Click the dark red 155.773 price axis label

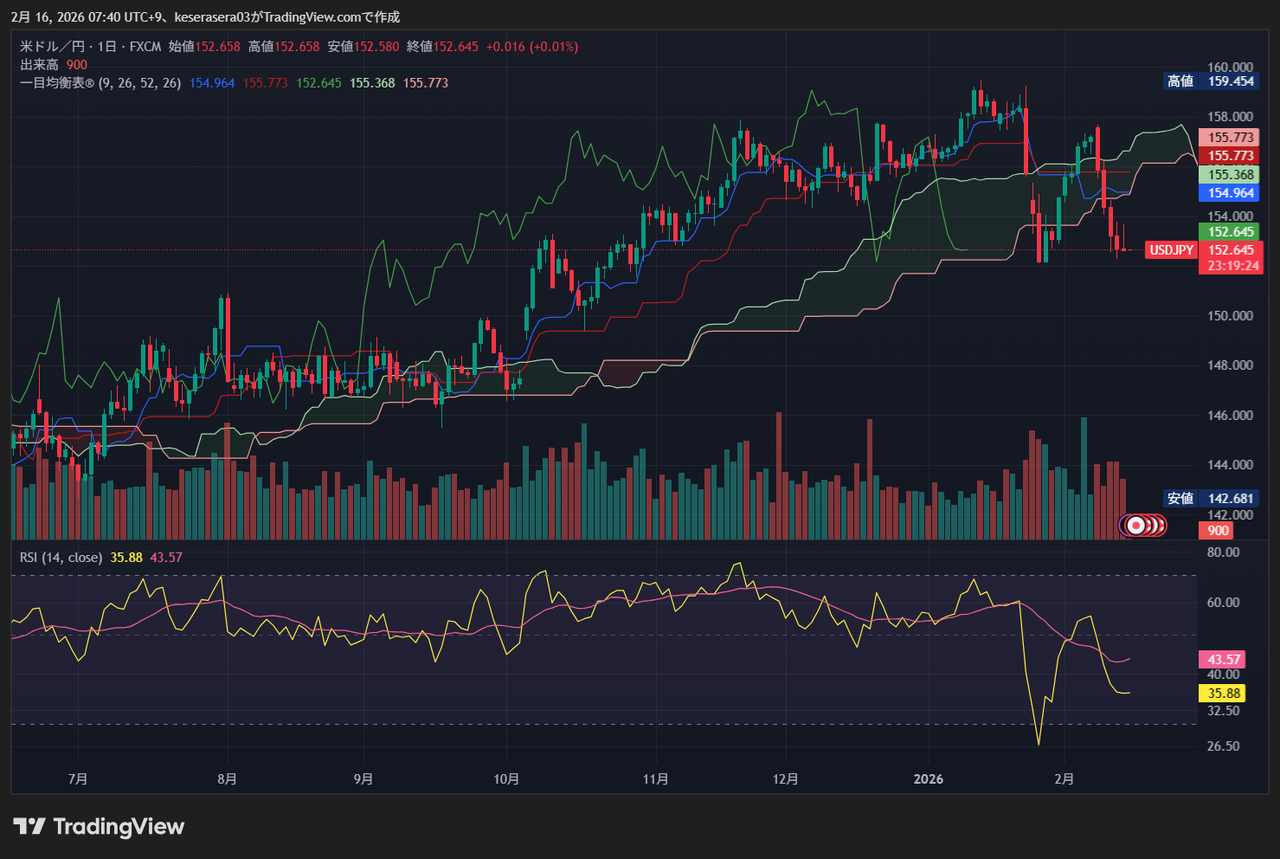tap(1231, 156)
